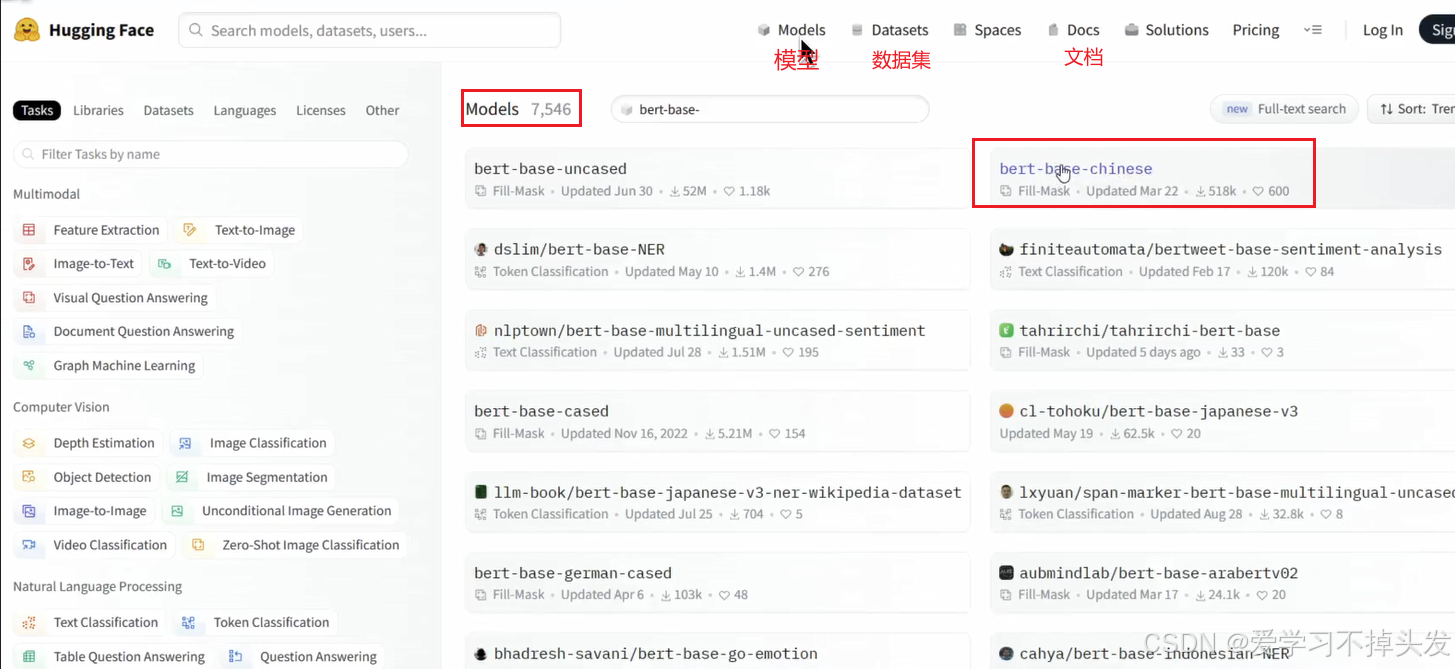Open the Datasets menu item
This screenshot has height=669, width=1455.
pos(889,30)
